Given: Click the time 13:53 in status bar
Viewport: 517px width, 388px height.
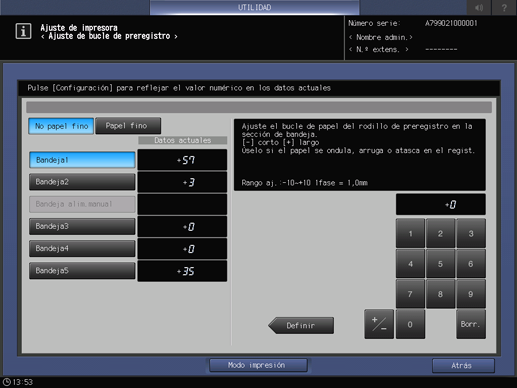Looking at the screenshot, I should [23, 382].
